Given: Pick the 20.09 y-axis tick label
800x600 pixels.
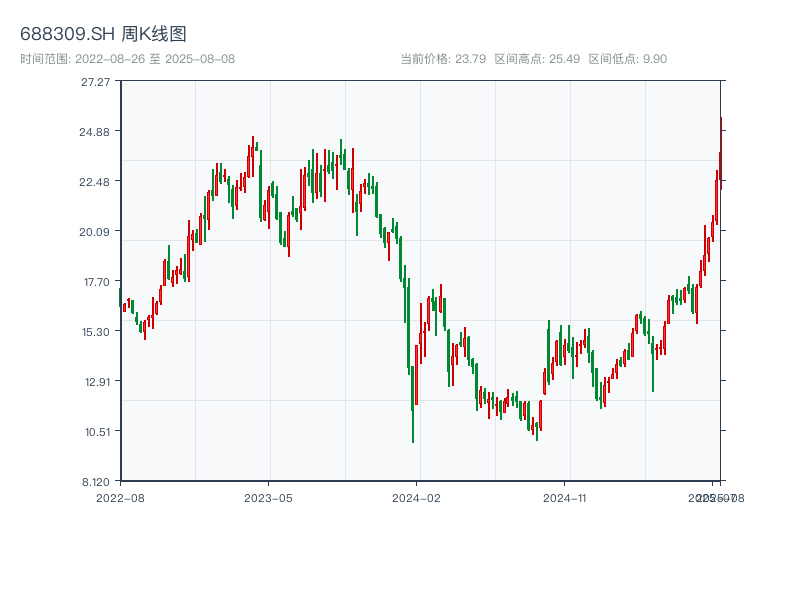Looking at the screenshot, I should coord(96,232).
